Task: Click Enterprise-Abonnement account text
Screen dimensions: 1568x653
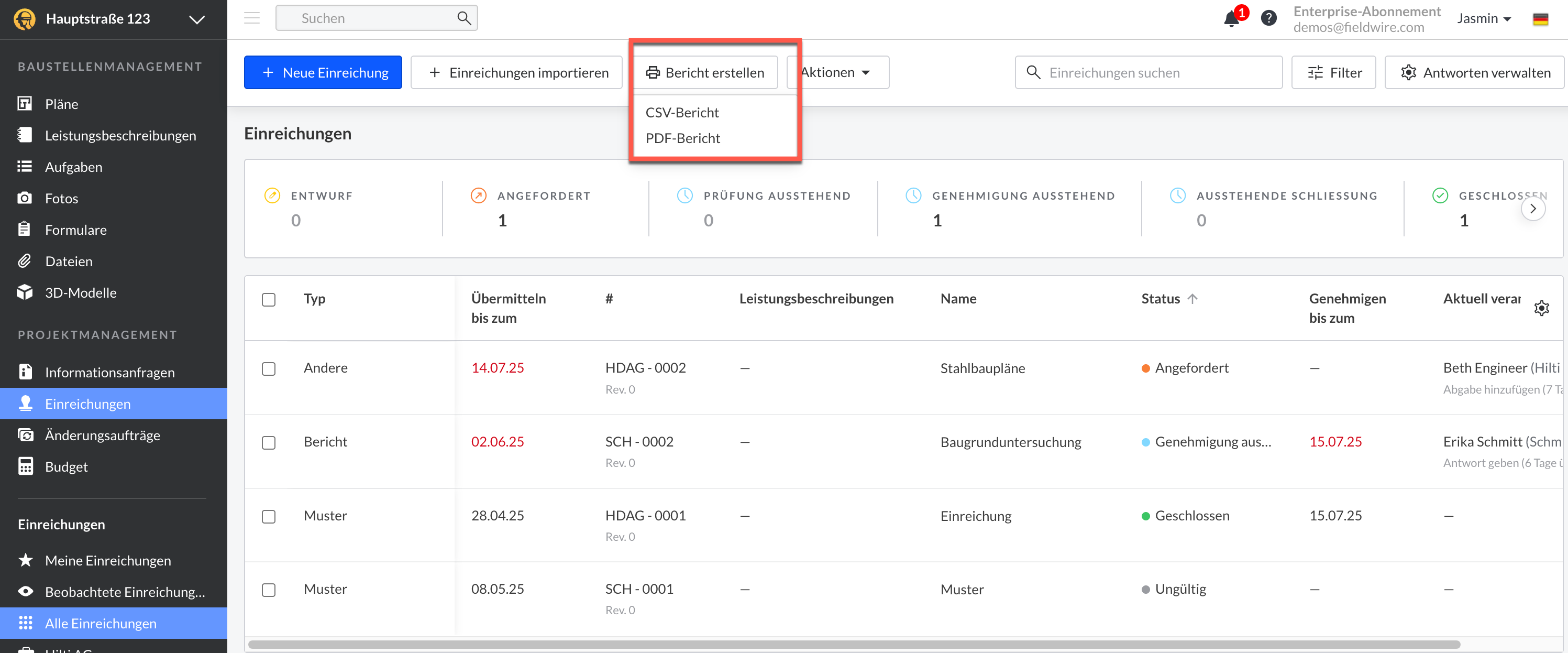Action: click(1366, 12)
